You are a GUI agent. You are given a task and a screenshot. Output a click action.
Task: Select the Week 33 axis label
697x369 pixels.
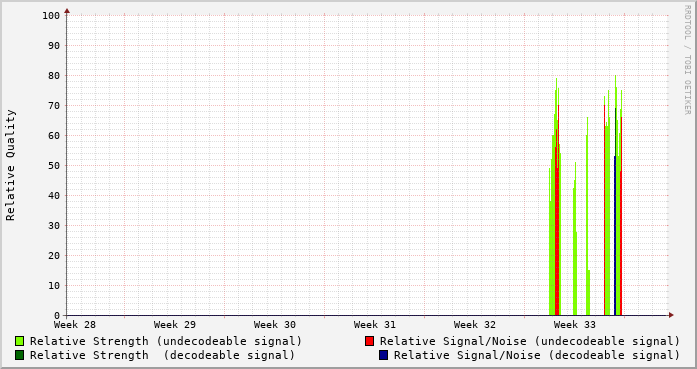[575, 325]
